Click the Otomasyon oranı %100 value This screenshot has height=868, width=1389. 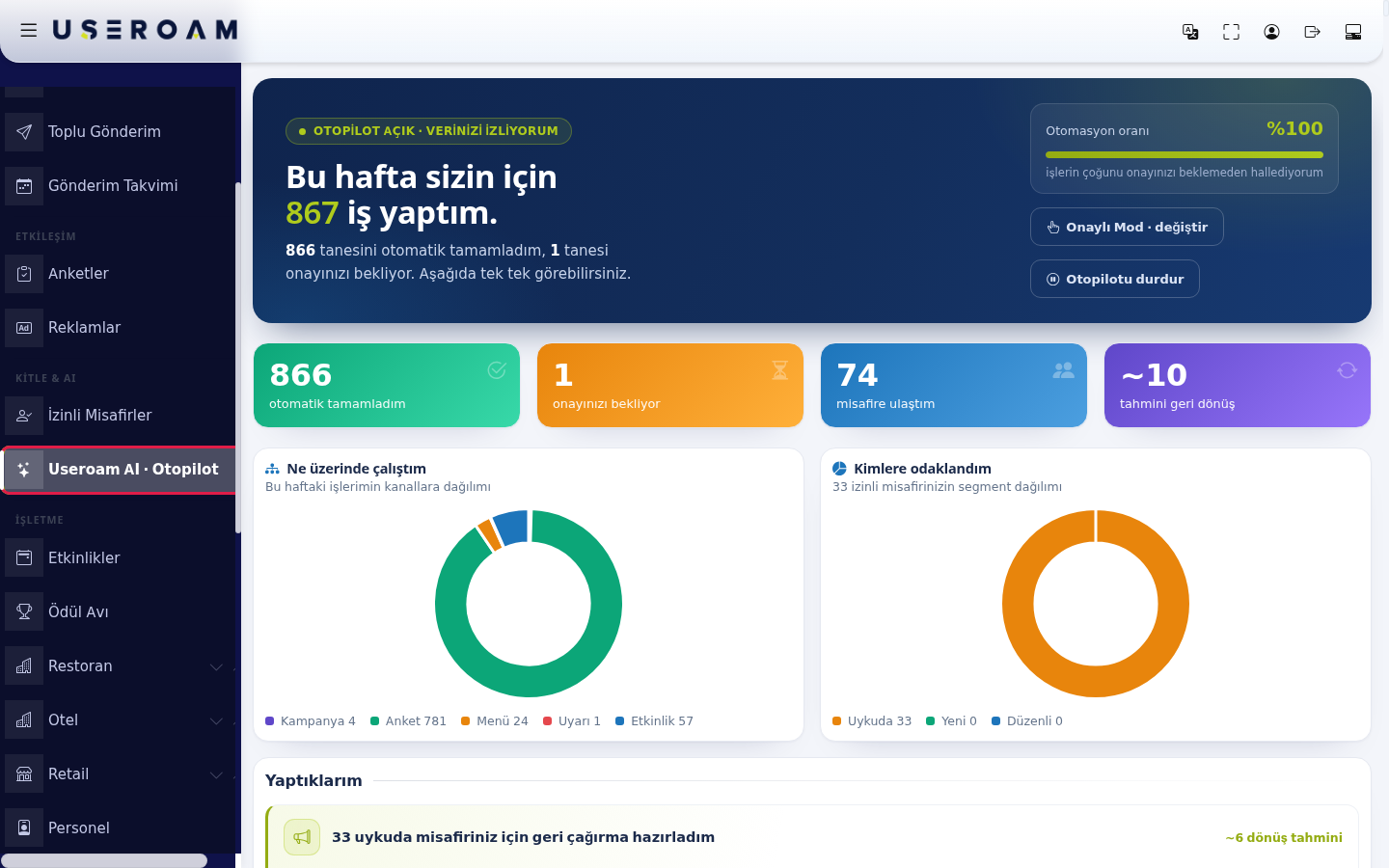1294,128
